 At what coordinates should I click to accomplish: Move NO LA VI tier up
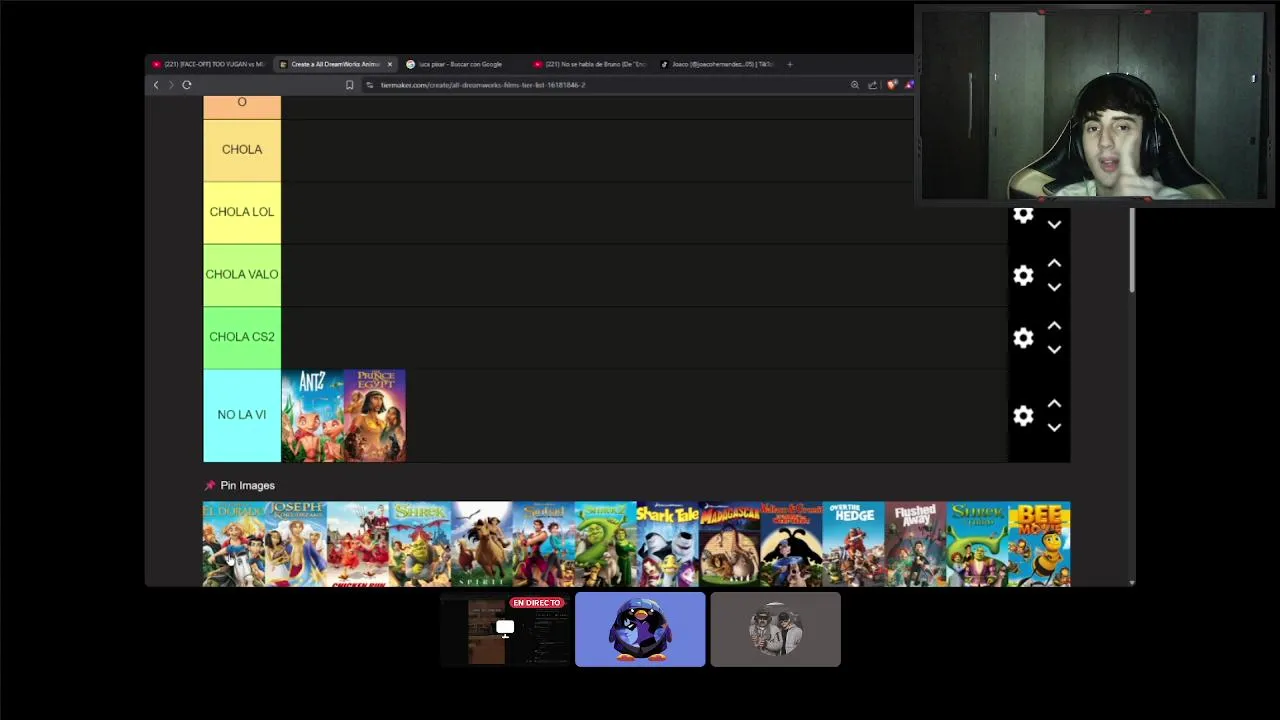pos(1054,403)
